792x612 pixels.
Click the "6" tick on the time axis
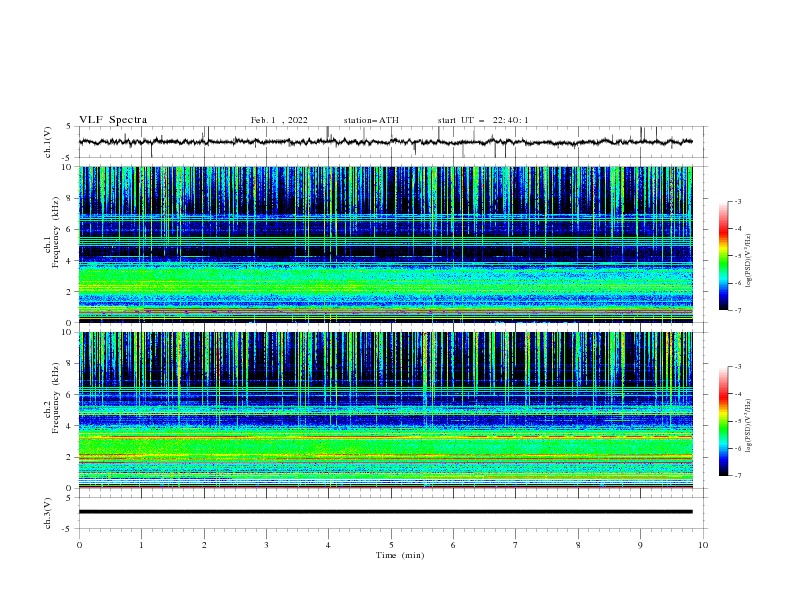(453, 545)
